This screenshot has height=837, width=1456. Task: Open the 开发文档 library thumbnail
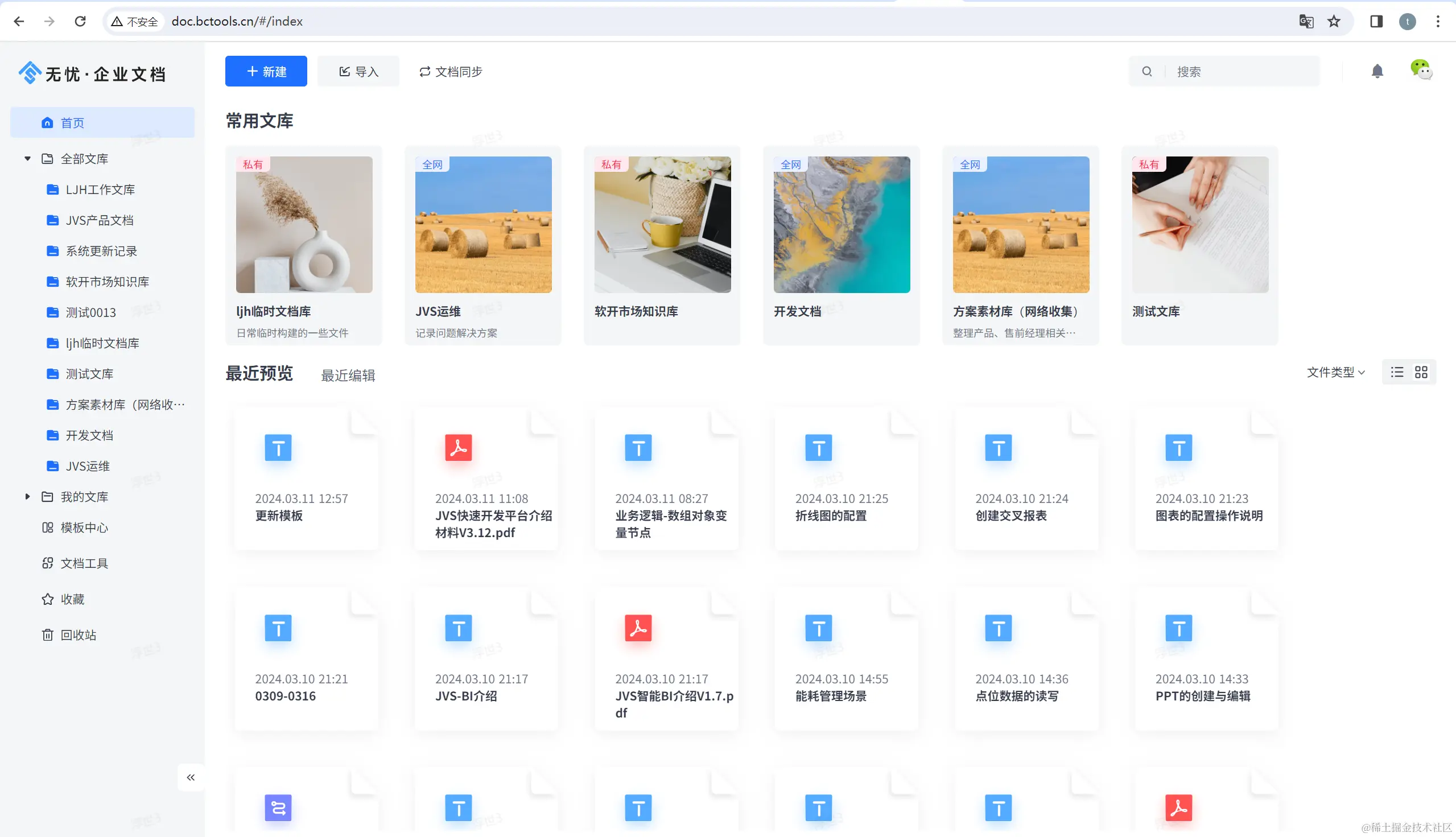tap(842, 225)
